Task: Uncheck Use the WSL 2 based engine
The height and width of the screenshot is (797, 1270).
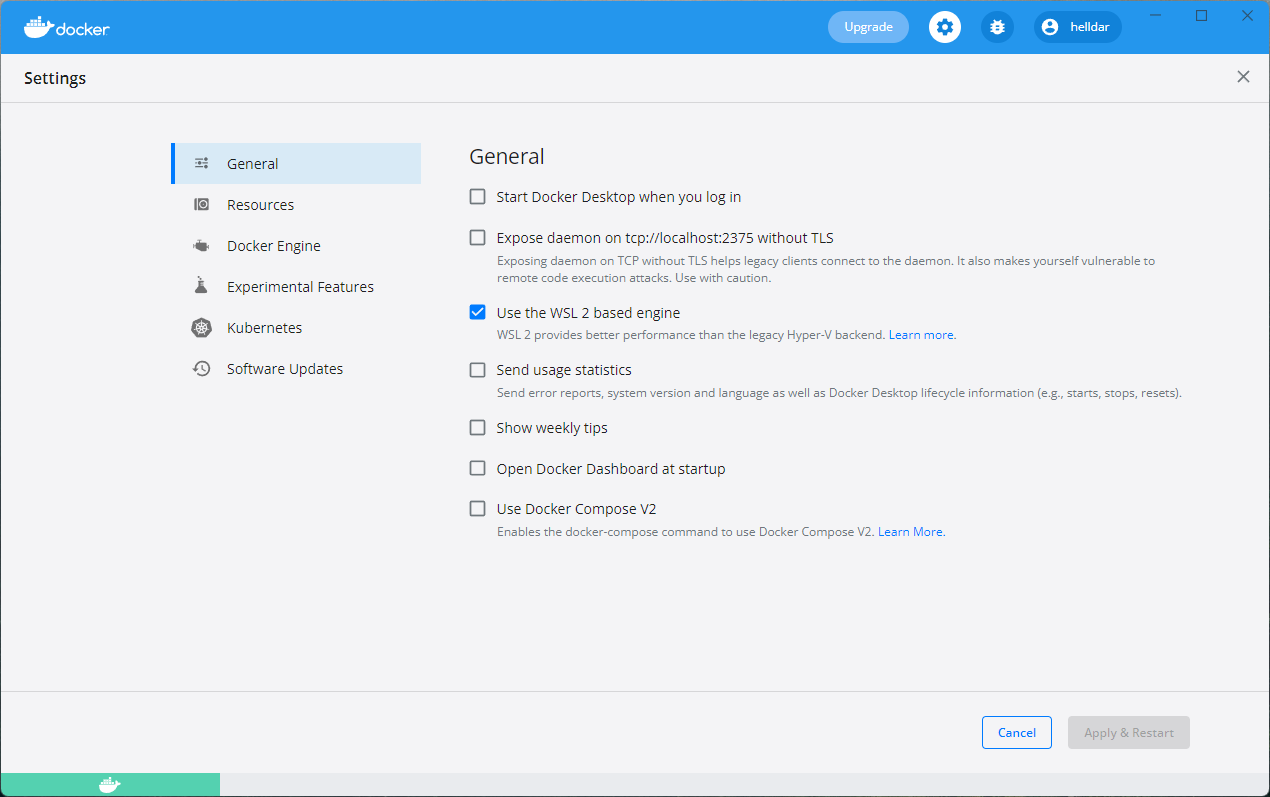Action: (478, 312)
